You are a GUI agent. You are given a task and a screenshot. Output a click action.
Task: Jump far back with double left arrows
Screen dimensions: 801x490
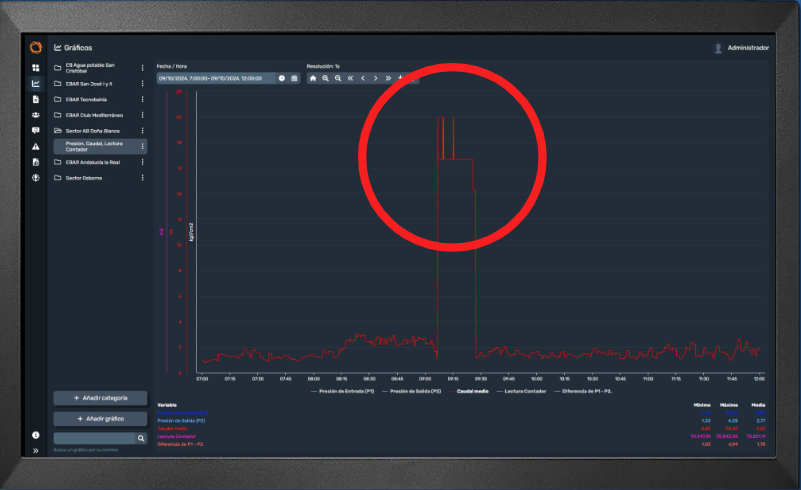pos(350,78)
